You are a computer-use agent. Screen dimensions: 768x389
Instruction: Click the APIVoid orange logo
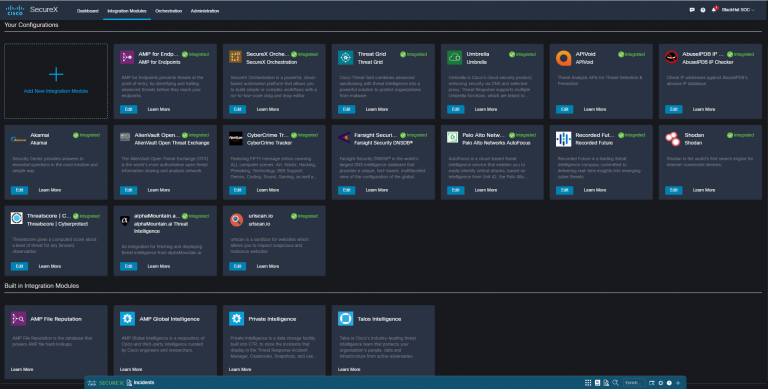point(563,58)
